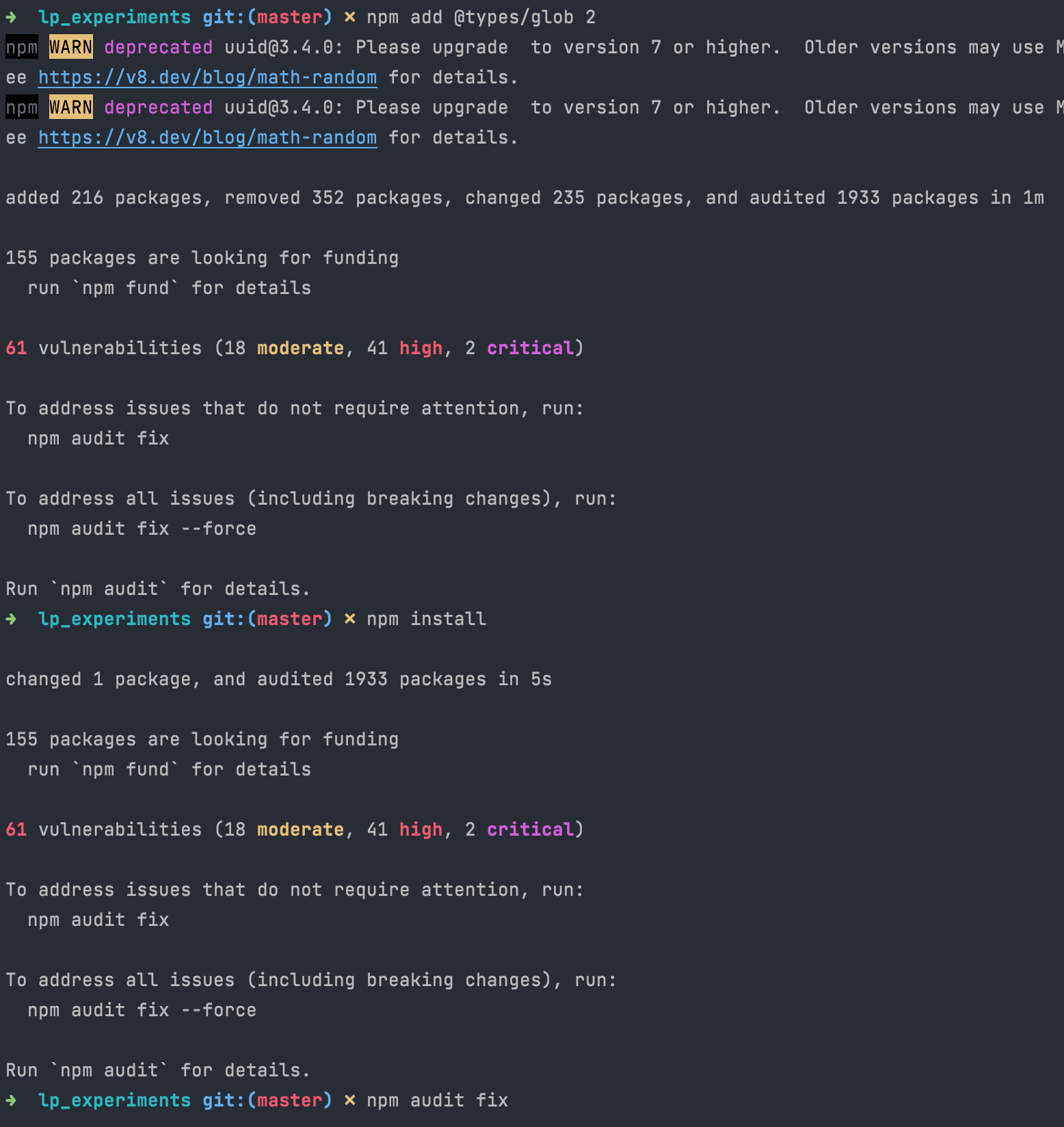Image resolution: width=1064 pixels, height=1127 pixels.
Task: Click the green prompt arrow on the first line
Action: click(x=12, y=17)
